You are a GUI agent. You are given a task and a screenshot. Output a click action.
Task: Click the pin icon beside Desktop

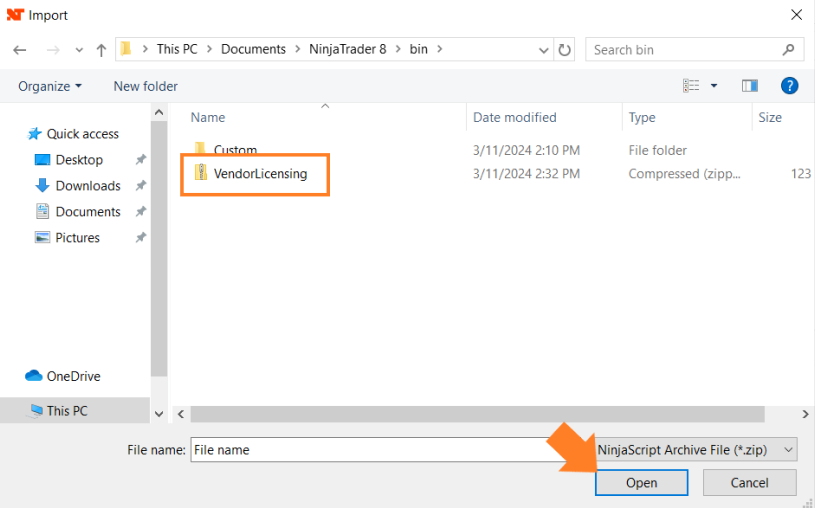coord(140,160)
